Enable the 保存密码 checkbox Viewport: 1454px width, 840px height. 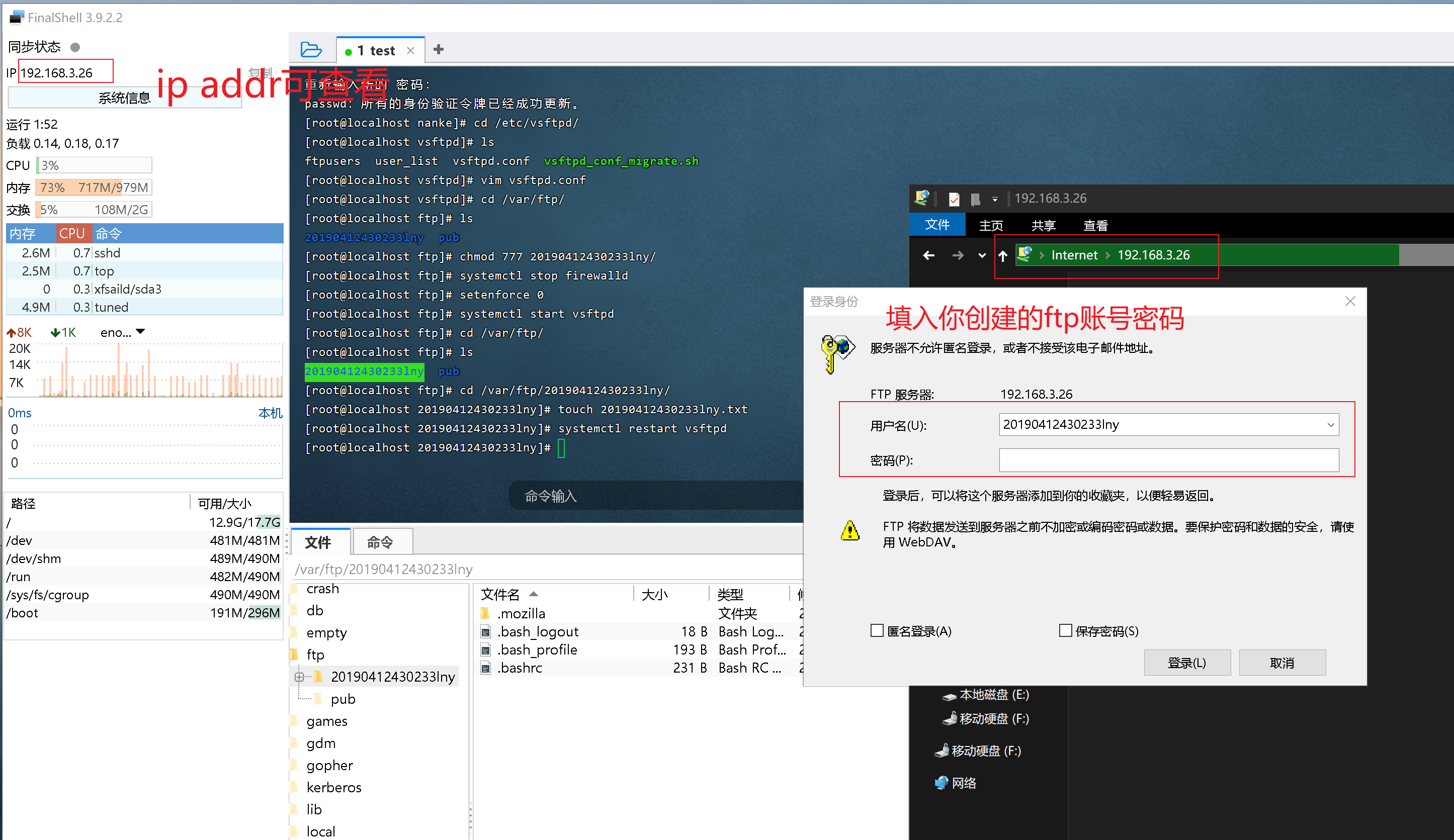pos(1065,631)
